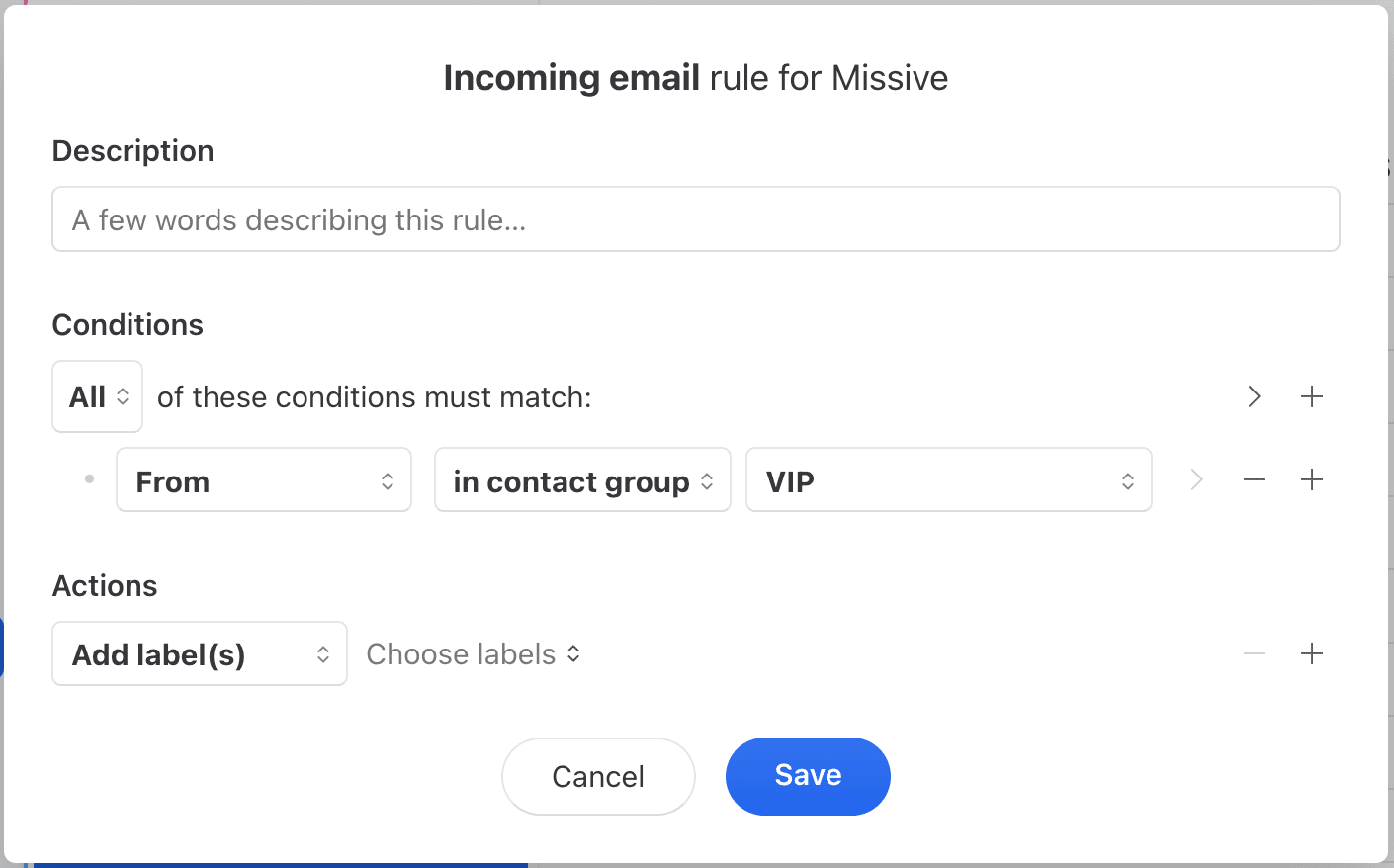Open the All match-type dropdown
The height and width of the screenshot is (868, 1394).
[x=98, y=396]
